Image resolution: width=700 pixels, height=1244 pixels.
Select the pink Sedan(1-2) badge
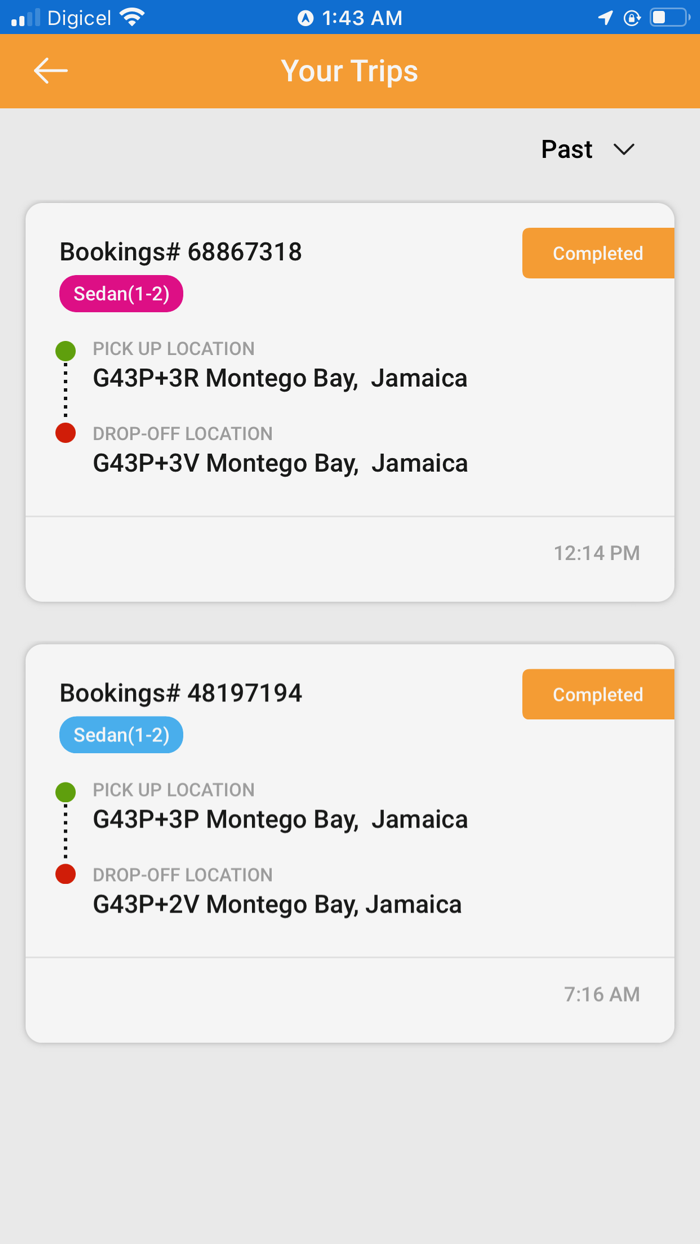coord(120,294)
